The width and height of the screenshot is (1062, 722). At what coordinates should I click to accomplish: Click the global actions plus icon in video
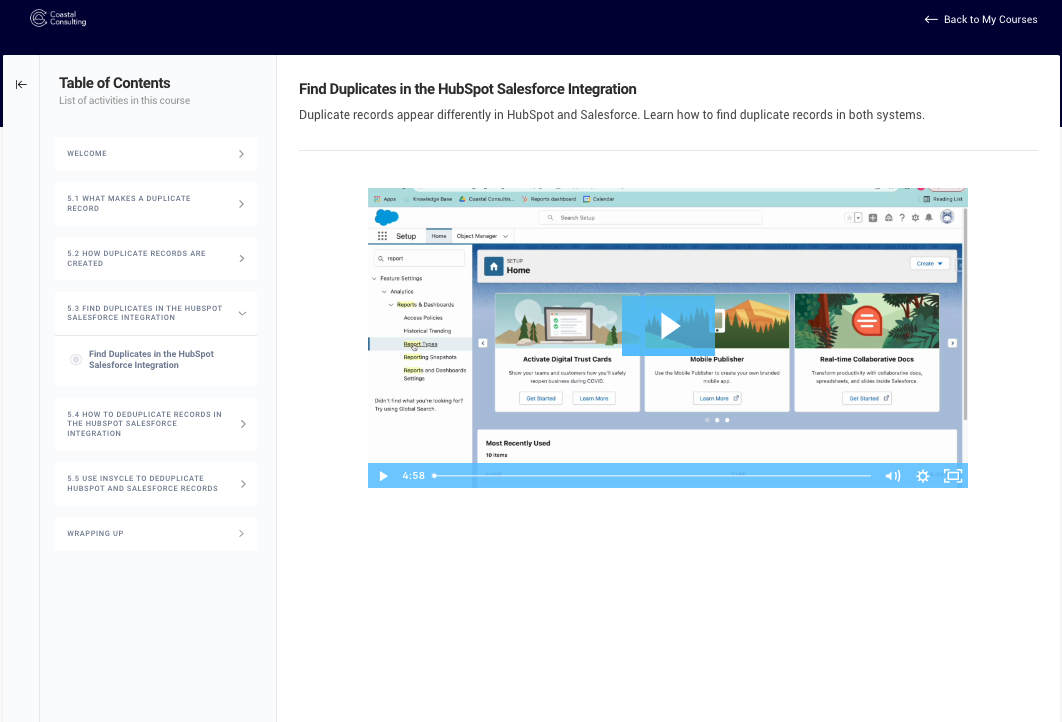873,218
